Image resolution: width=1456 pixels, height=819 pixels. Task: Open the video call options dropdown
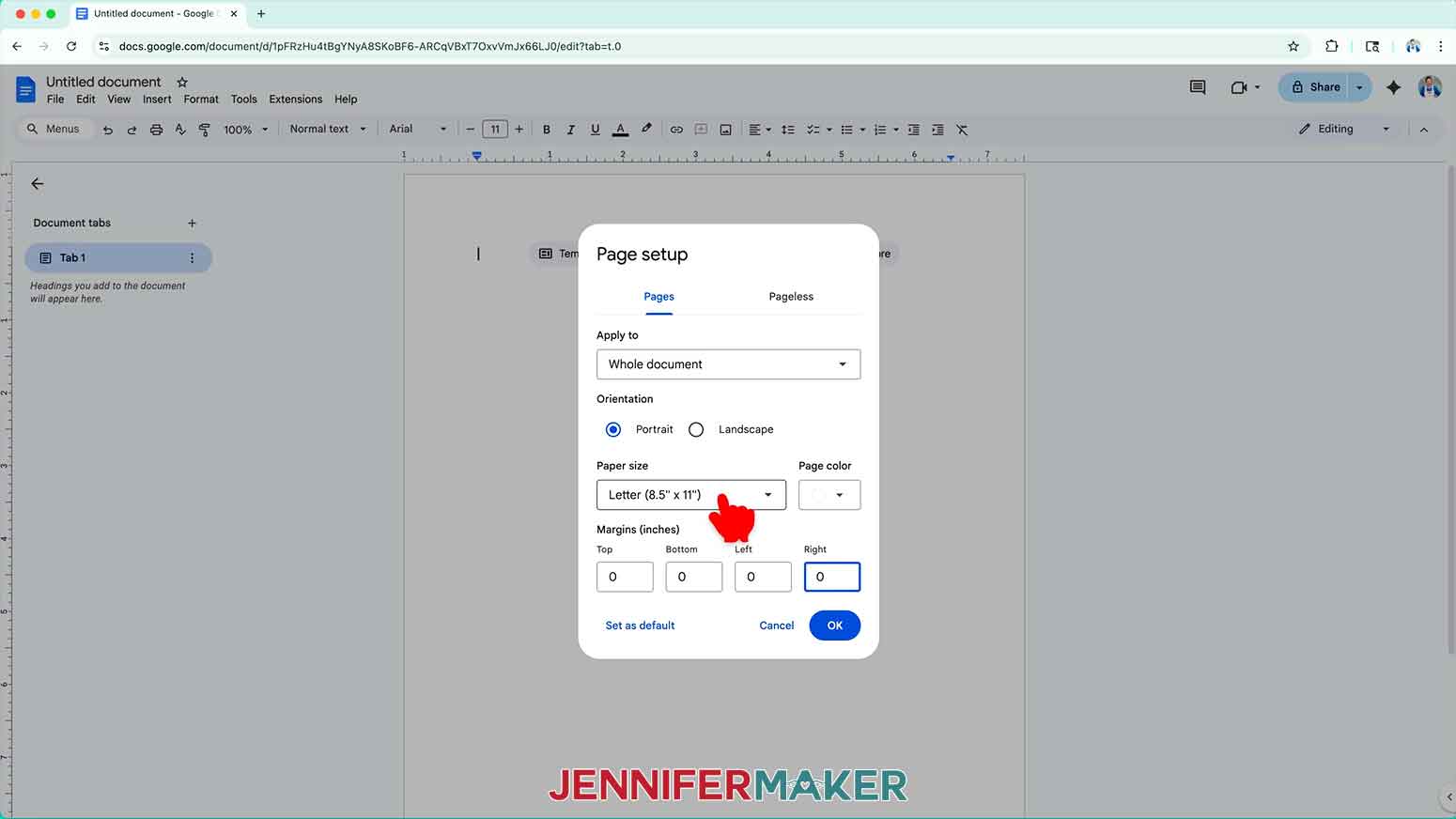click(x=1257, y=87)
